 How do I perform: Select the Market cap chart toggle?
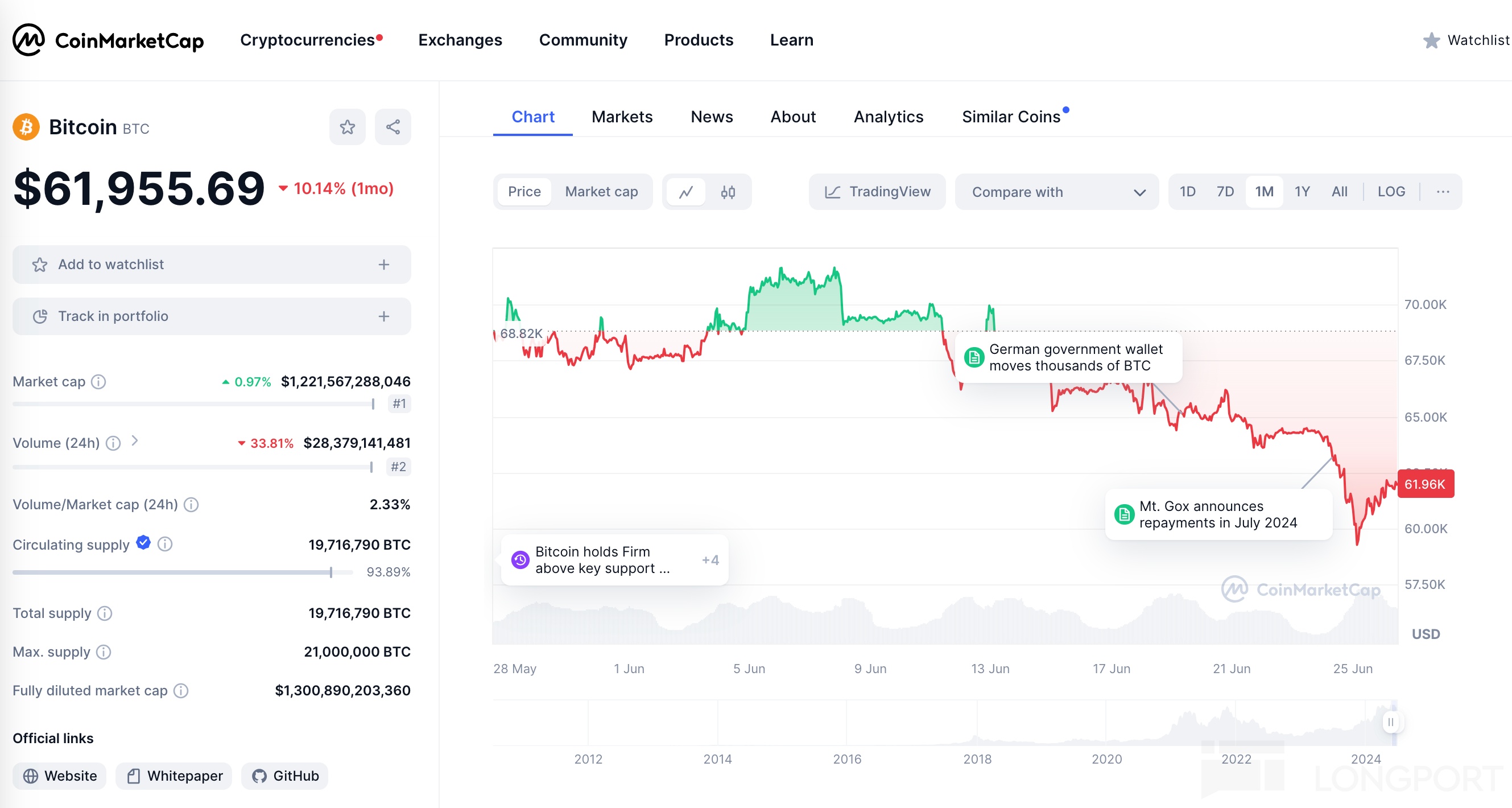pyautogui.click(x=601, y=192)
